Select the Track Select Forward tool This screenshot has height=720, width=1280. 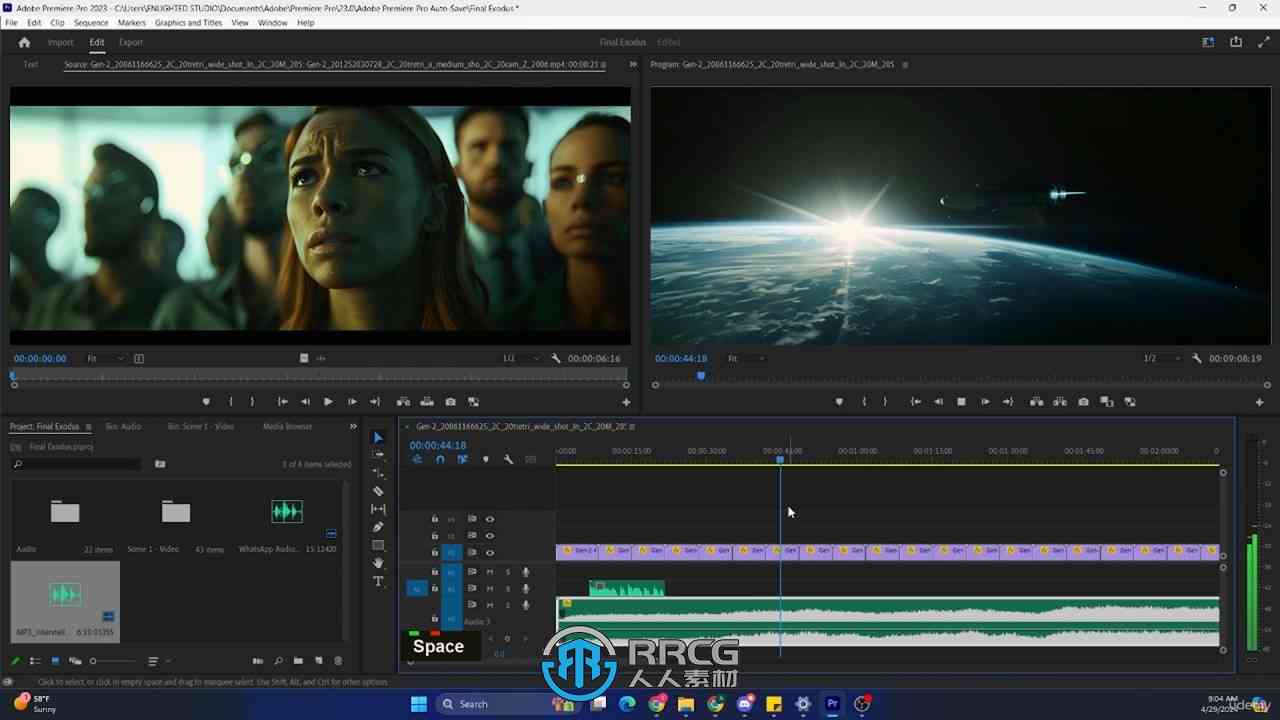(x=378, y=455)
